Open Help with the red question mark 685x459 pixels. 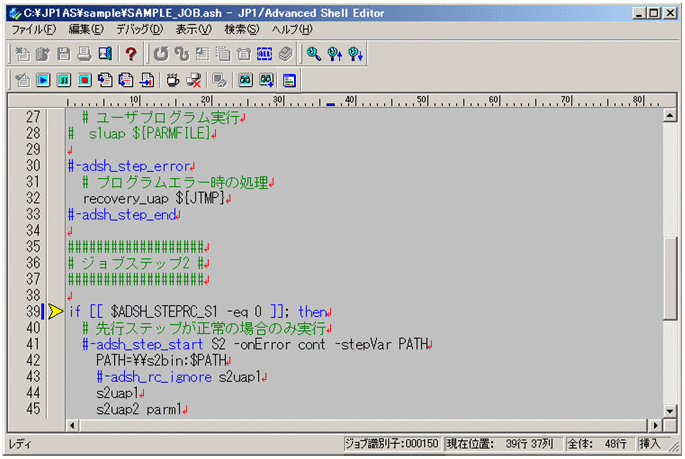pyautogui.click(x=131, y=54)
